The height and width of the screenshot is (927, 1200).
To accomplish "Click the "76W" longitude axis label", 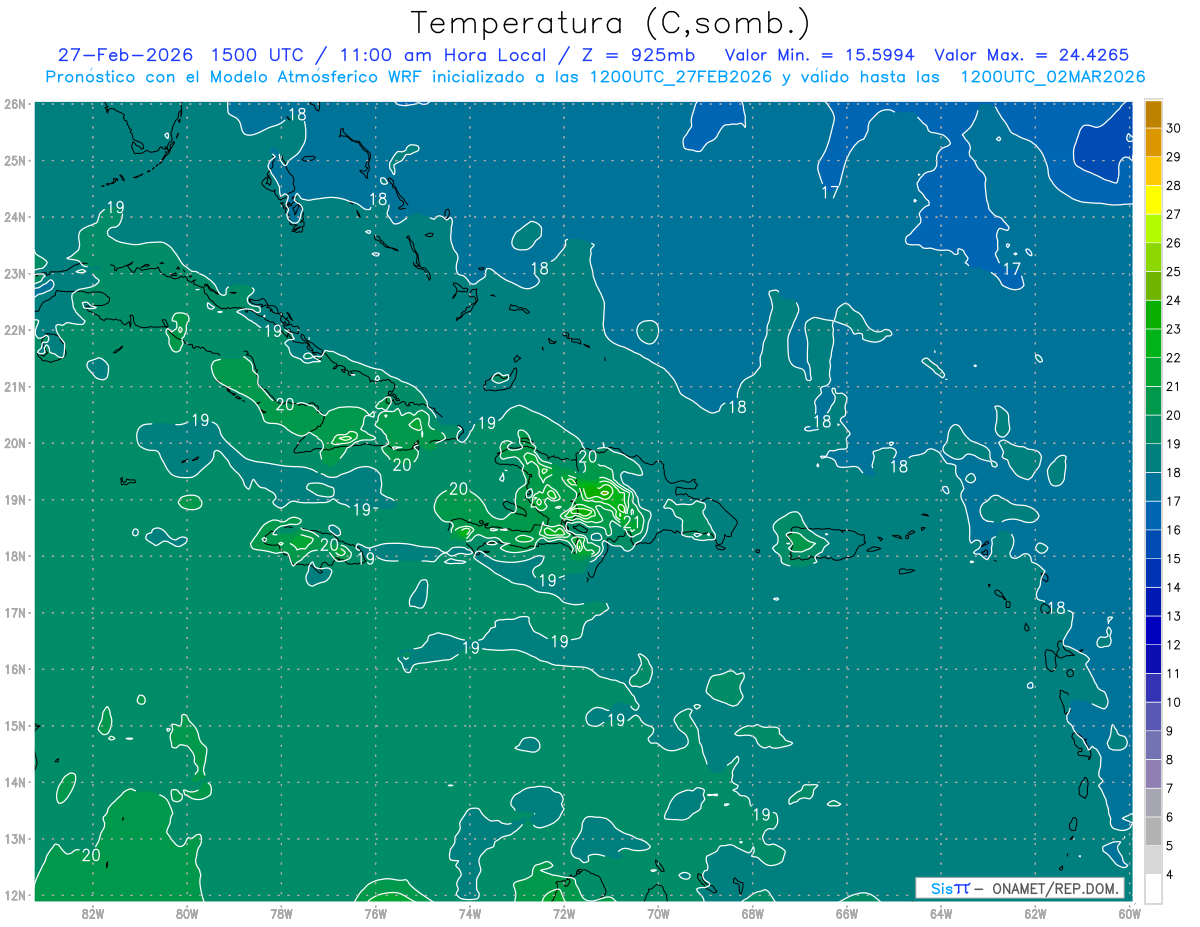I will 375,913.
